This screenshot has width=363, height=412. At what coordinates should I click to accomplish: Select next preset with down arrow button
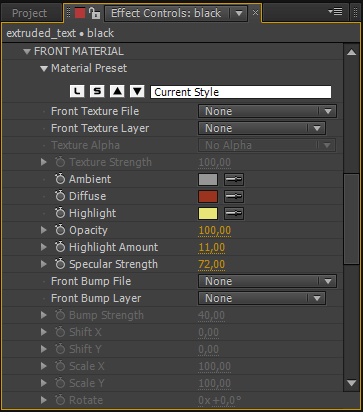pyautogui.click(x=137, y=91)
